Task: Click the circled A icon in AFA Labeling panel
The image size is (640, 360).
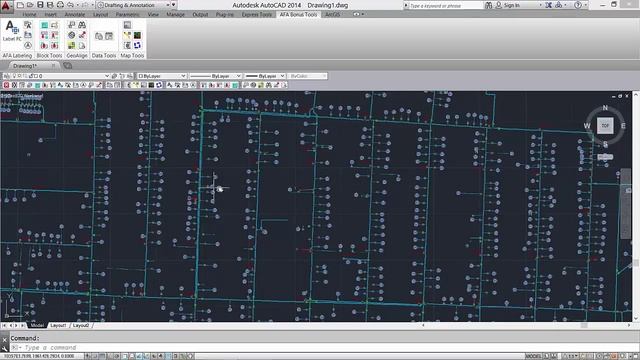Action: point(28,45)
